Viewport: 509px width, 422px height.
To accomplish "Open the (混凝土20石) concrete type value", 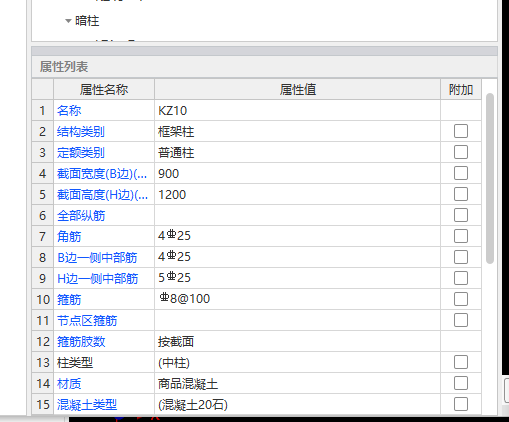I will (298, 404).
